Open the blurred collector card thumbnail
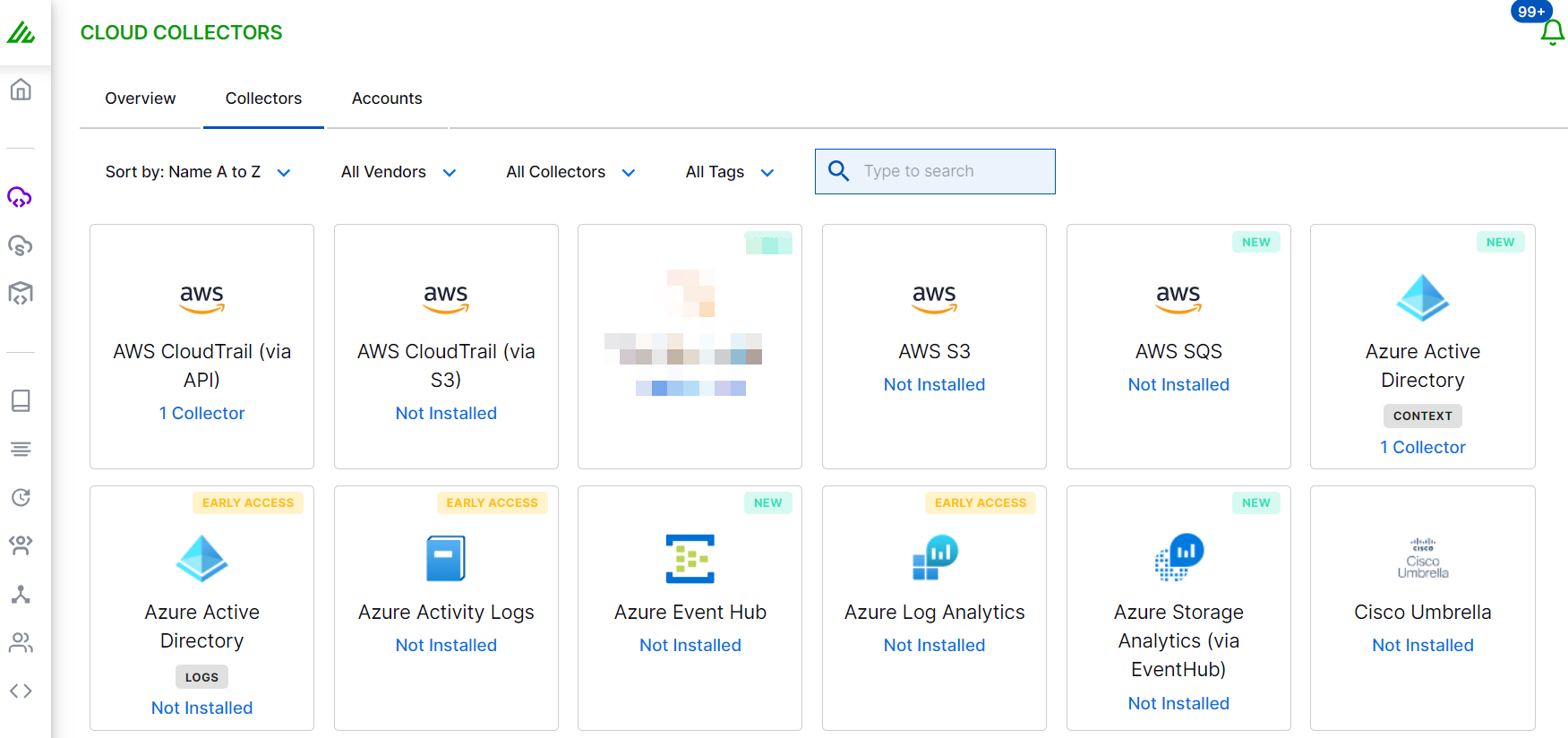This screenshot has width=1568, height=738. [690, 347]
